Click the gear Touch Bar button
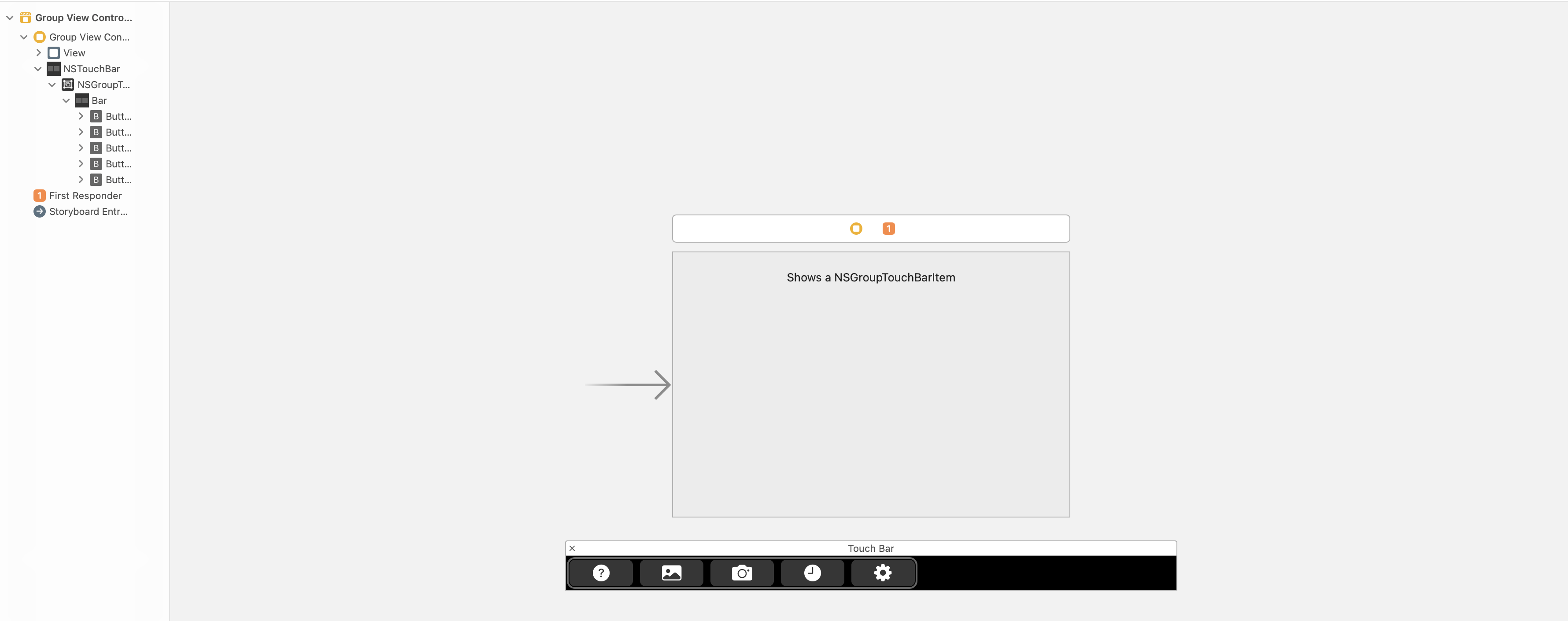 click(x=883, y=573)
